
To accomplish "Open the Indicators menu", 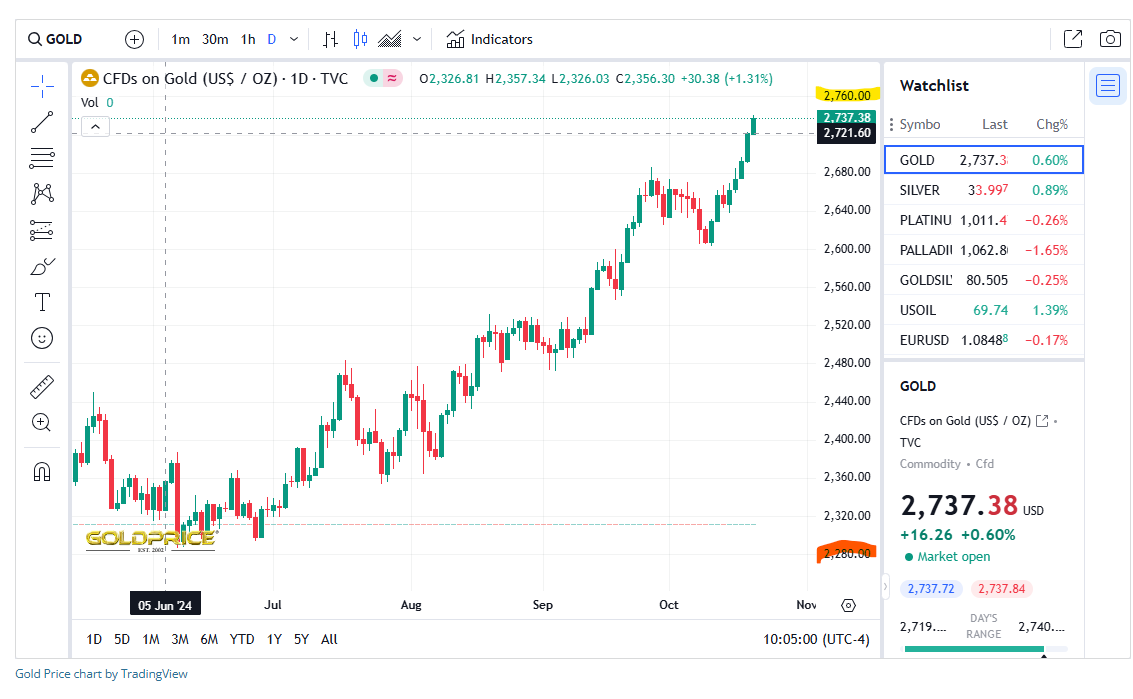I will tap(489, 39).
